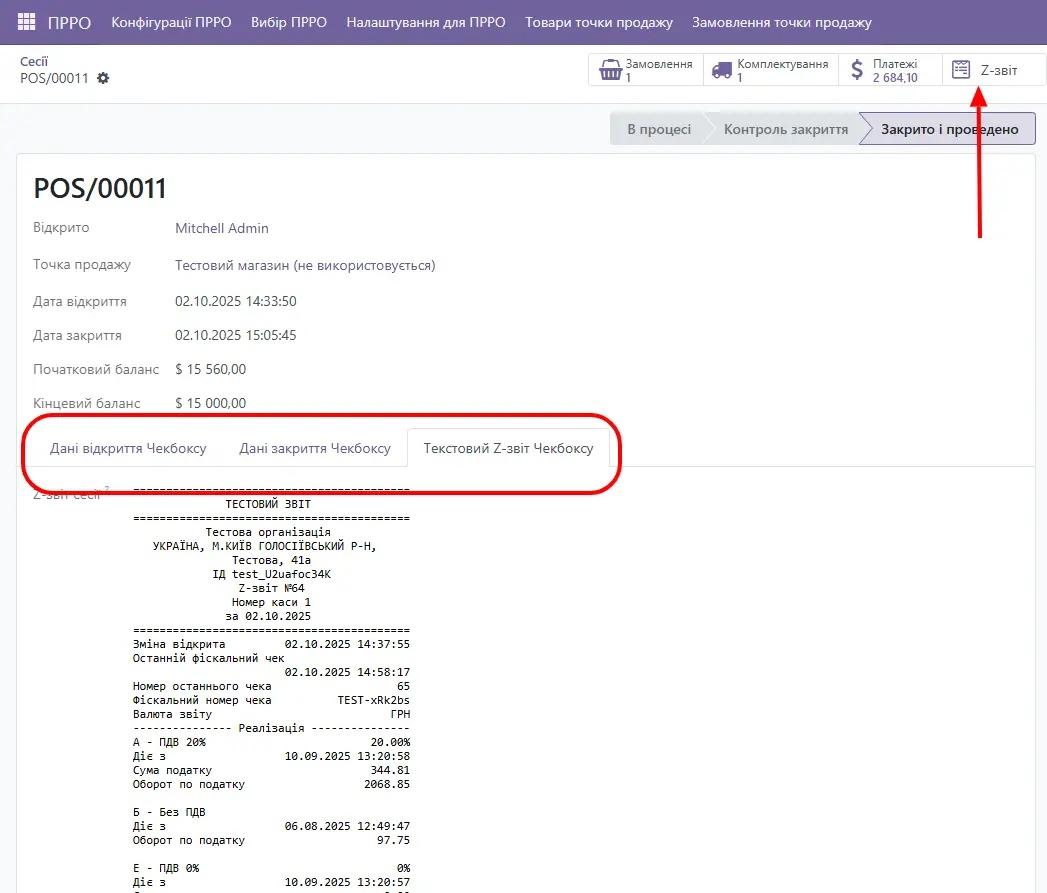Select the Закрито і проведено status stage
This screenshot has height=893, width=1047.
click(x=949, y=129)
